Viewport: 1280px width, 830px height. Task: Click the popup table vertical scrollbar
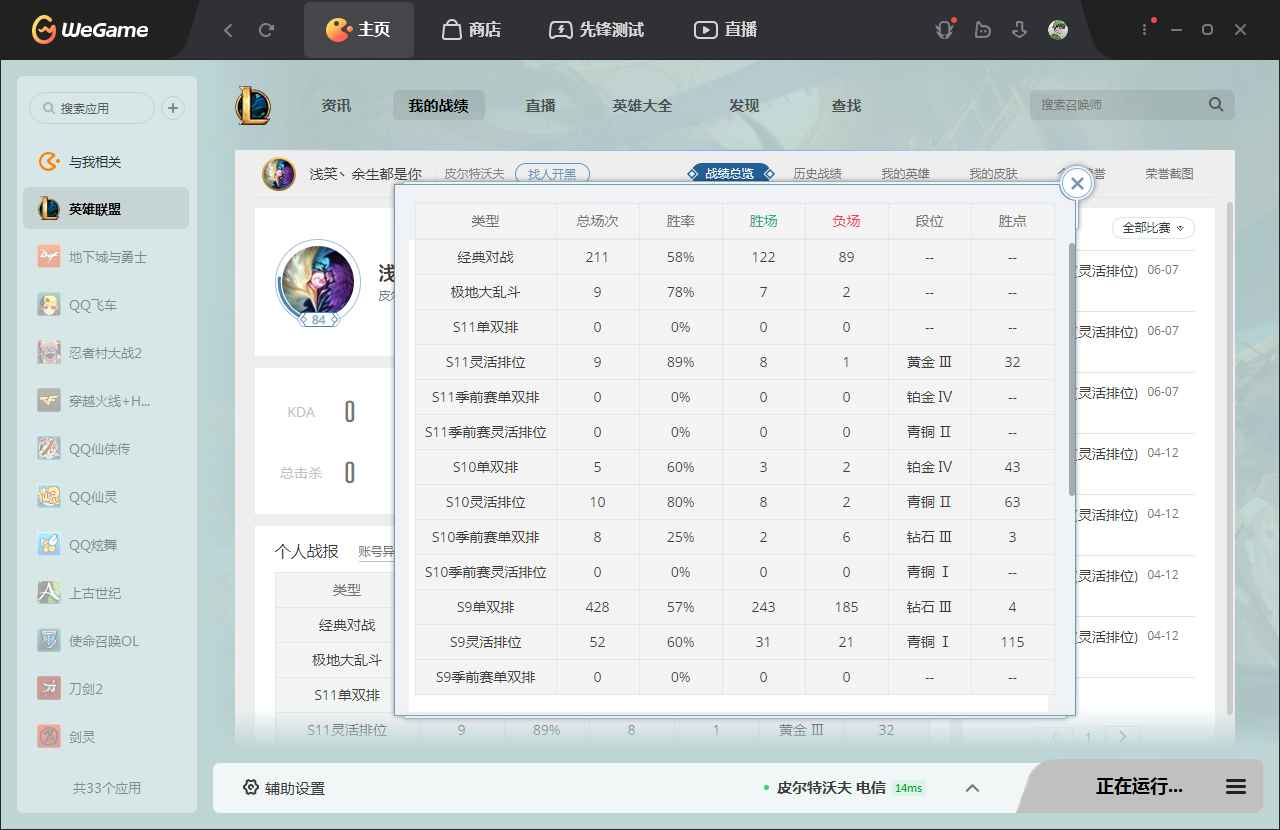pyautogui.click(x=1072, y=368)
